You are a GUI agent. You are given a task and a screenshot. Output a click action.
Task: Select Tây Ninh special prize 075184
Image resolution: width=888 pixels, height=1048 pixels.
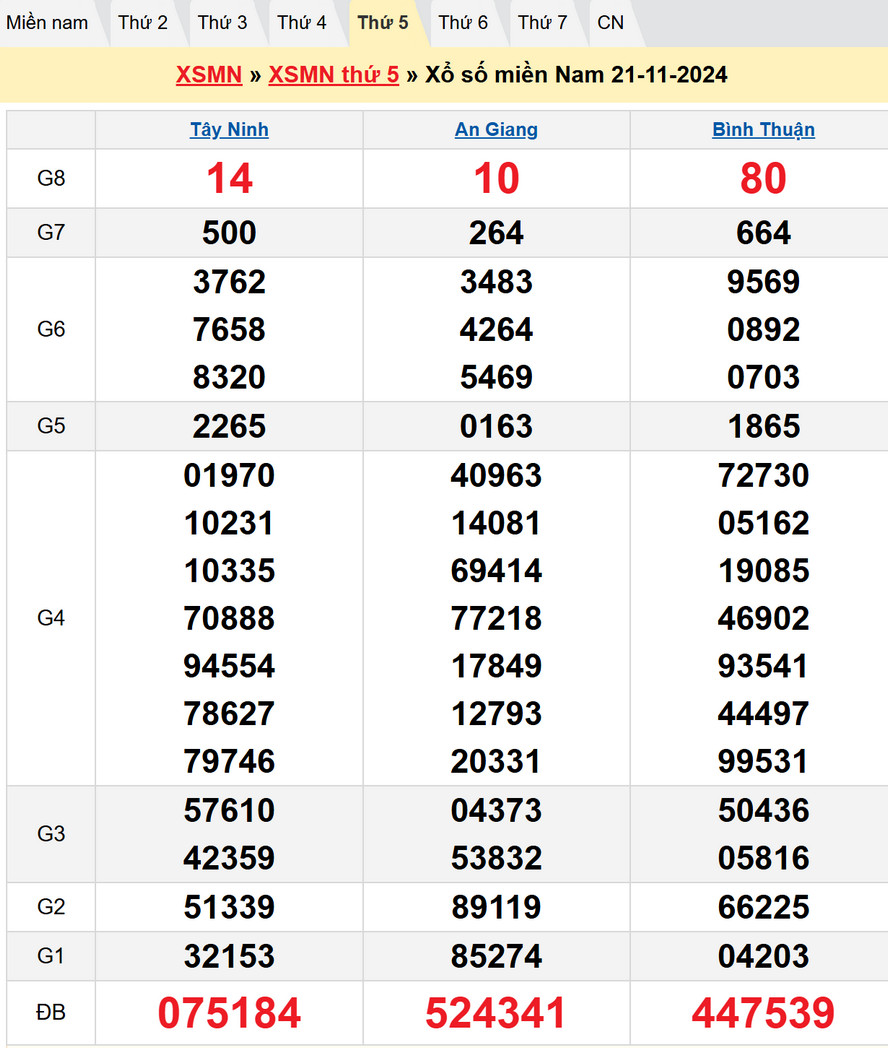tap(229, 1013)
